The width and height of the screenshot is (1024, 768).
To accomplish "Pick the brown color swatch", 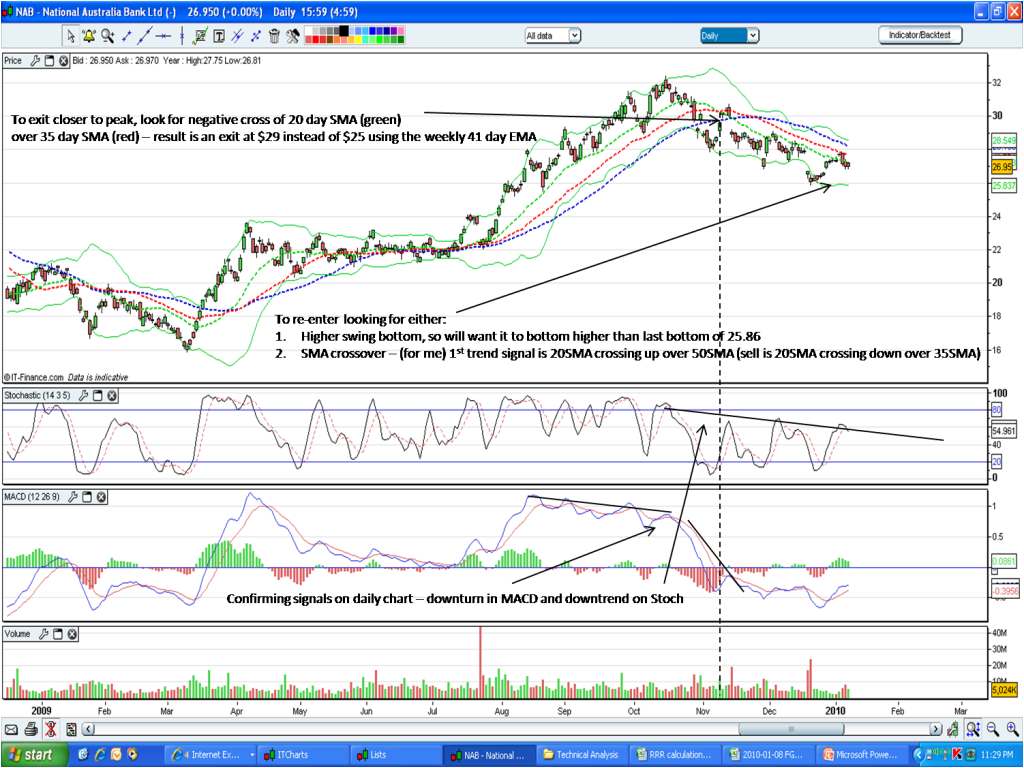I will [x=330, y=39].
